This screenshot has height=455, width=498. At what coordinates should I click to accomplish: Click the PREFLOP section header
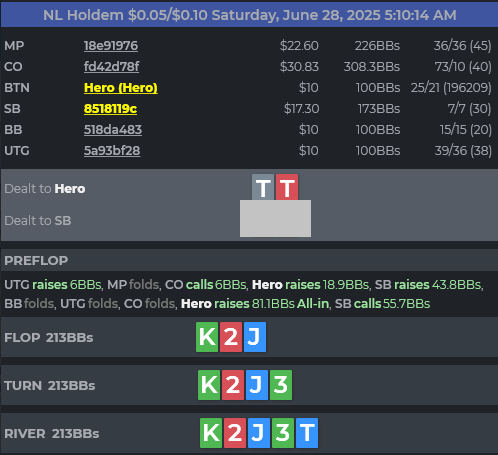tap(249, 260)
